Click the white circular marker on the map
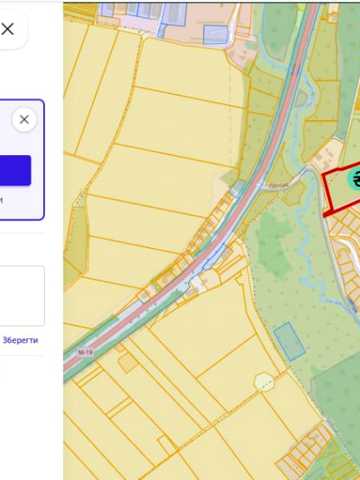Viewport: 360px width, 480px height. [264, 382]
